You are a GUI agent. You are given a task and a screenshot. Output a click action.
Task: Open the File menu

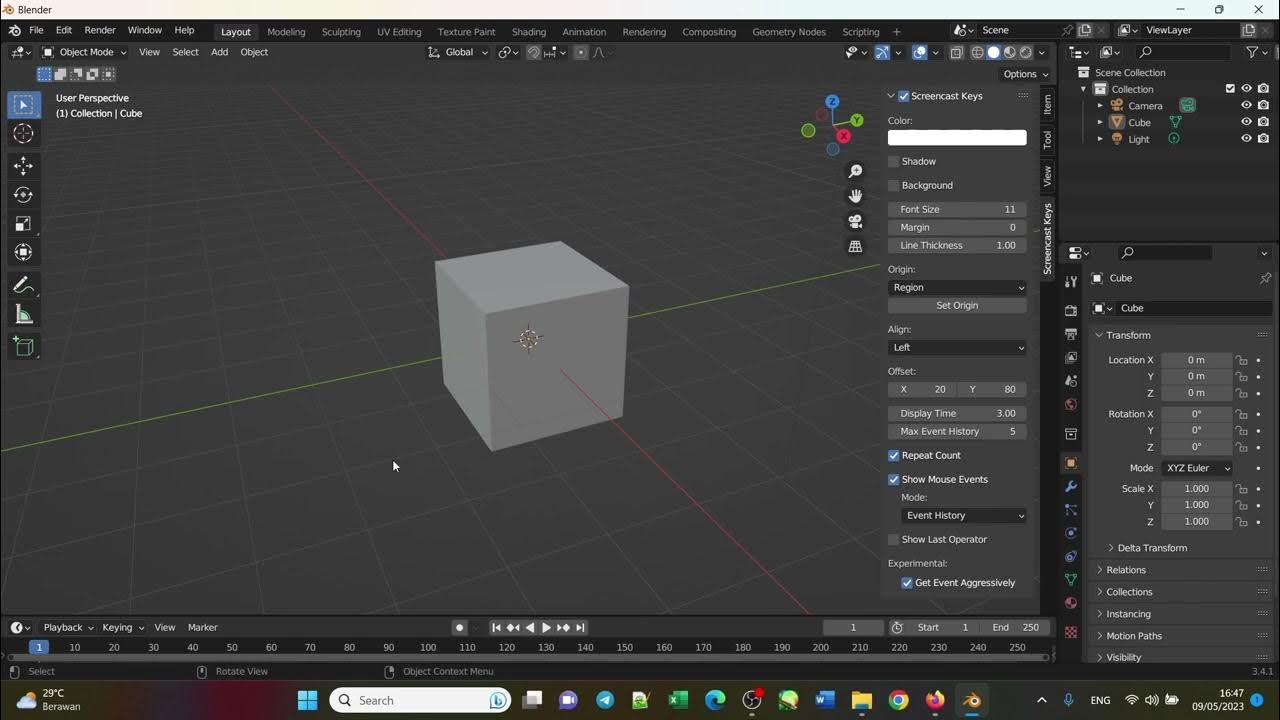tap(36, 31)
